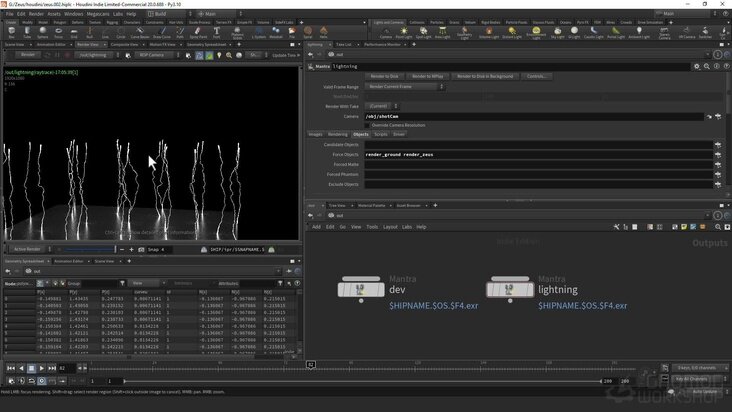Toggle the realtime playback button

pyautogui.click(x=42, y=381)
